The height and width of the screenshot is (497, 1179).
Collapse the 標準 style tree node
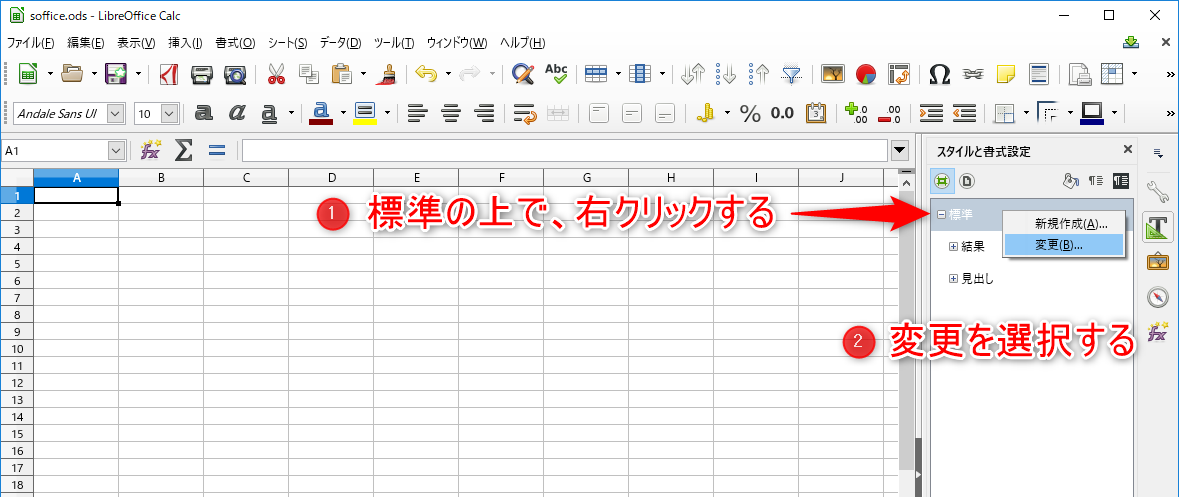point(942,214)
